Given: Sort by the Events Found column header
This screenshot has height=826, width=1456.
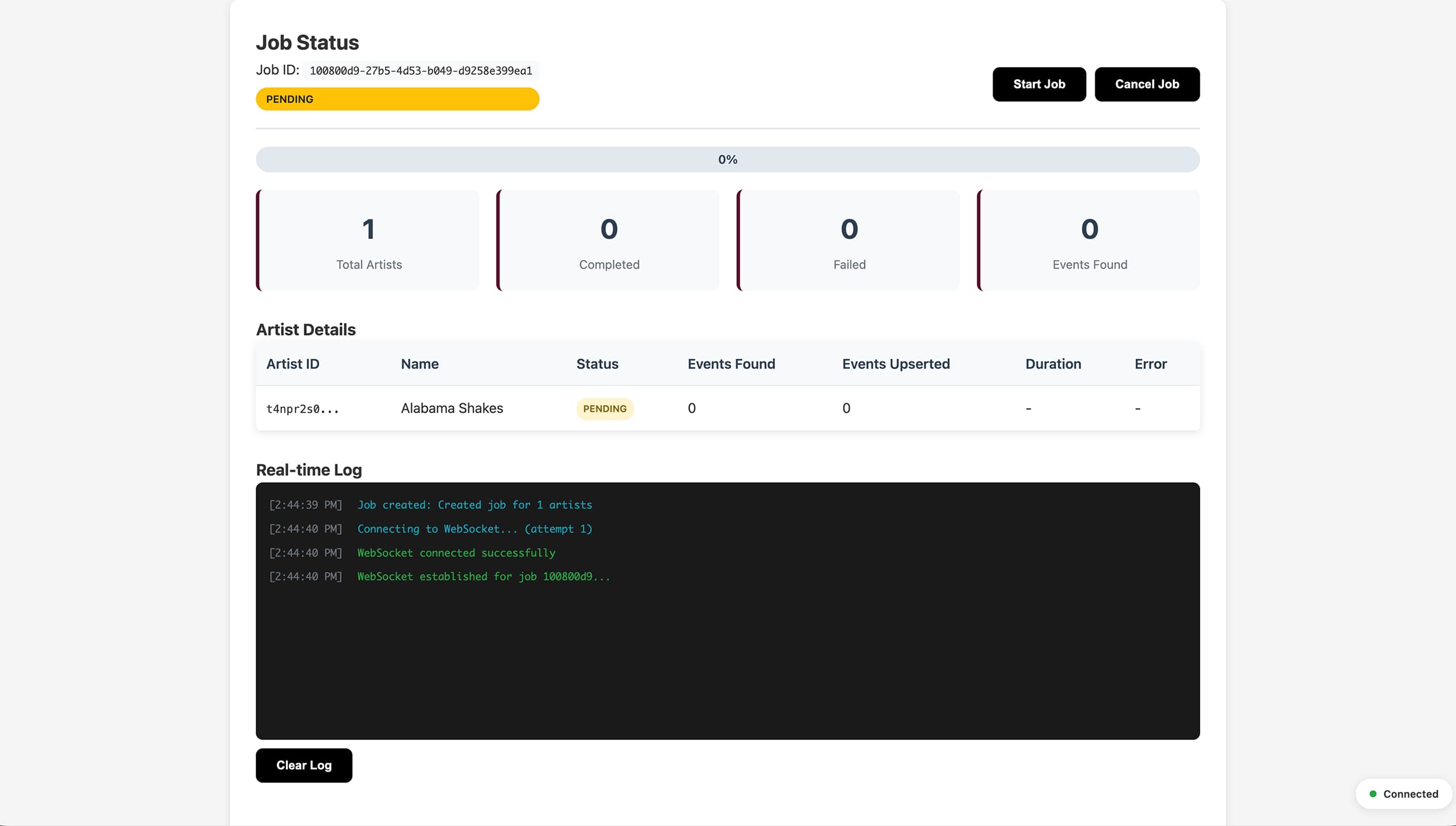Looking at the screenshot, I should click(x=732, y=363).
